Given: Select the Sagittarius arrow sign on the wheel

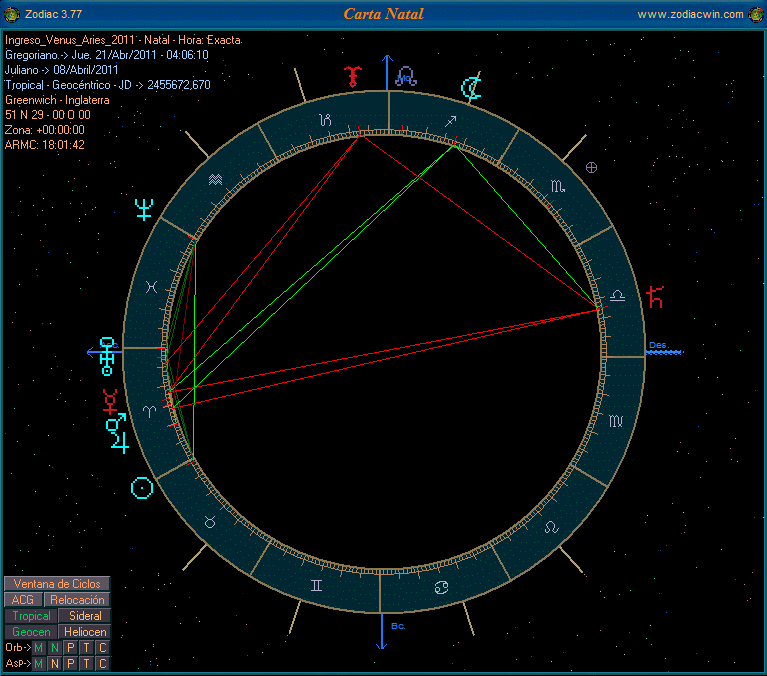Looking at the screenshot, I should pyautogui.click(x=451, y=121).
